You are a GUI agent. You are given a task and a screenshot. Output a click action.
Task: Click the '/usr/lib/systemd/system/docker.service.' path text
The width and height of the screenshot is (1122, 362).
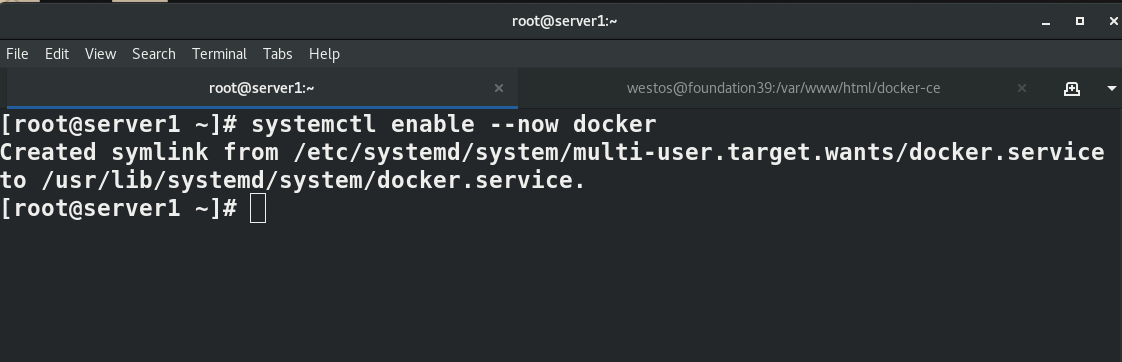(313, 180)
